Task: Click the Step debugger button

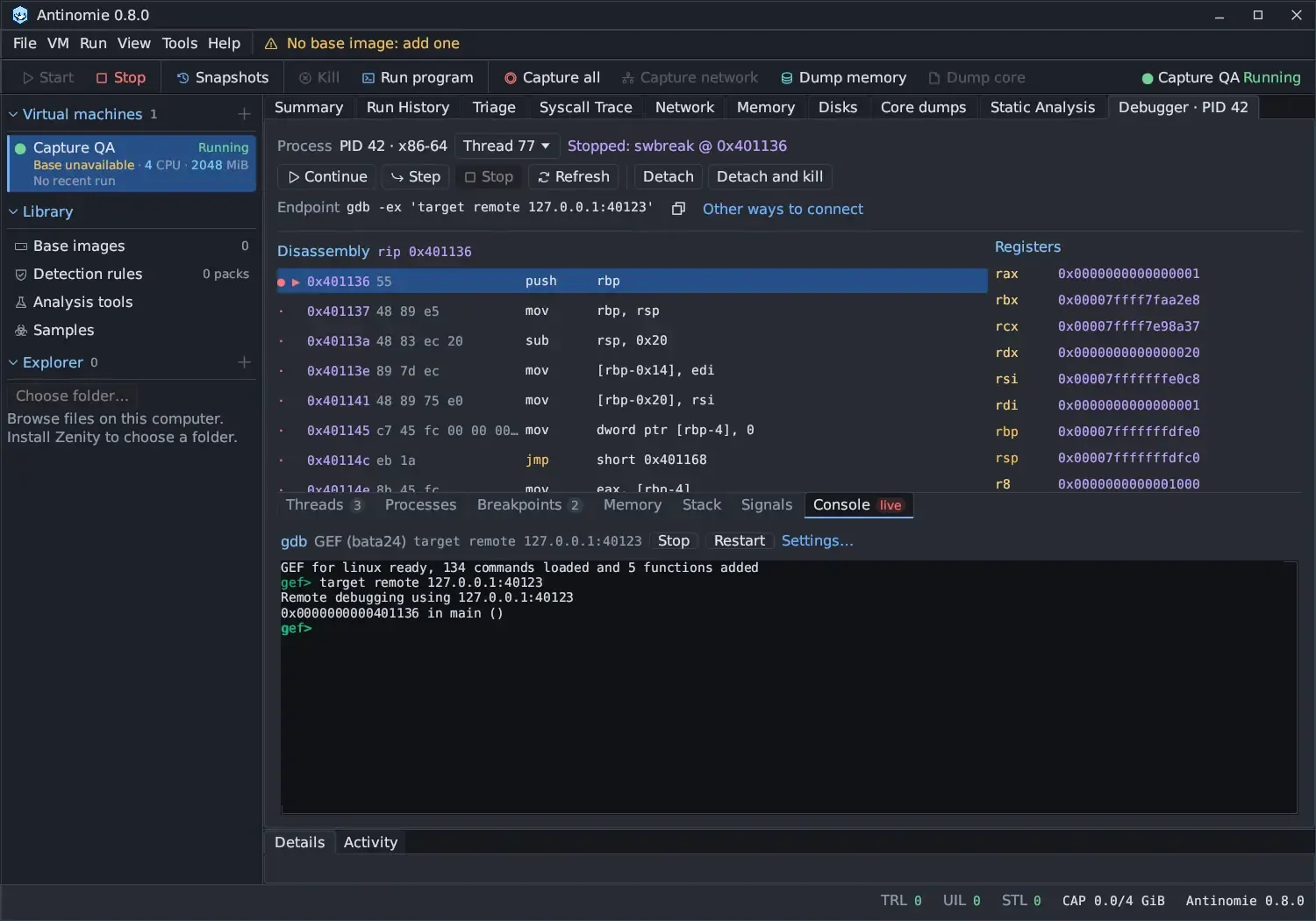Action: coord(415,176)
